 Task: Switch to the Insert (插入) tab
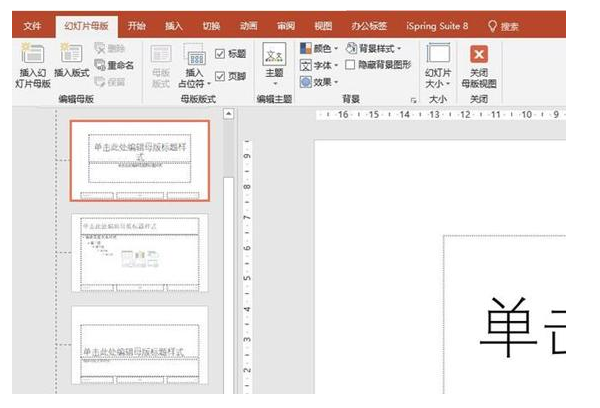[x=174, y=25]
